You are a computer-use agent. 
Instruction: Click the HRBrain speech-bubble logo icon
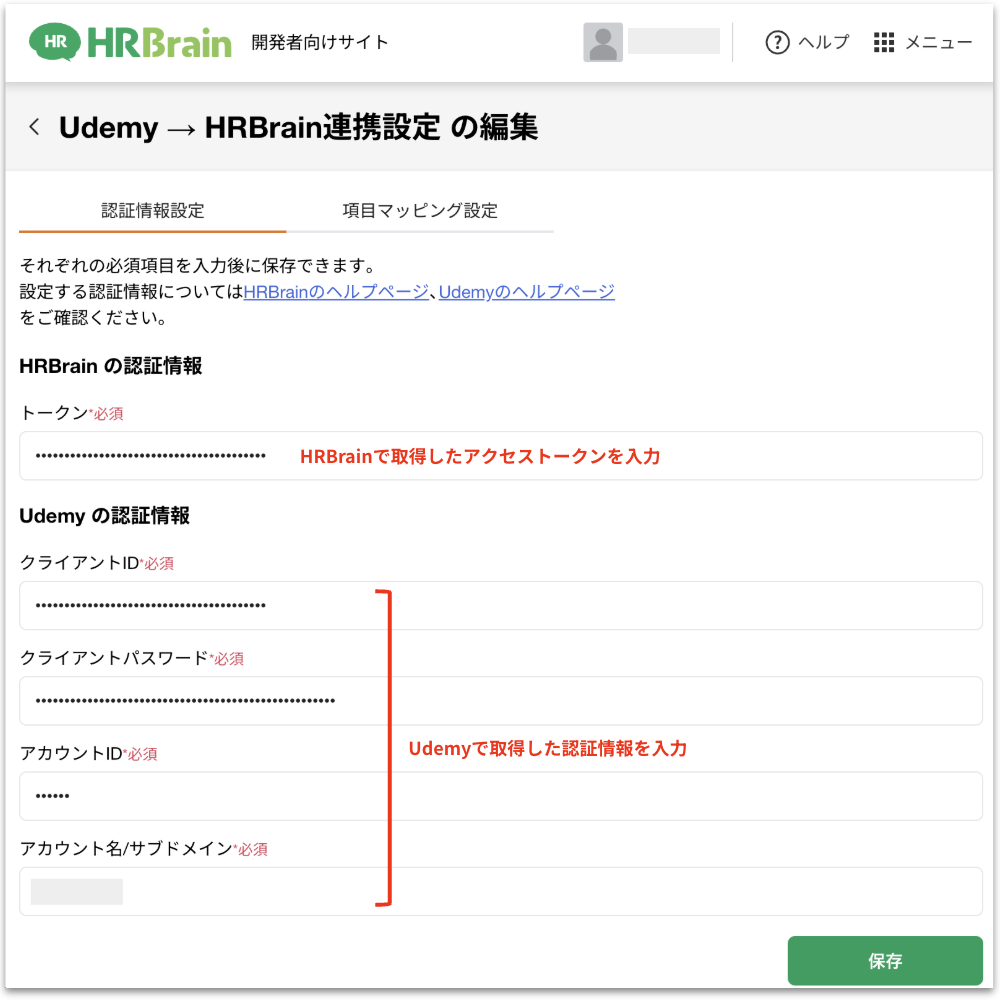[56, 42]
